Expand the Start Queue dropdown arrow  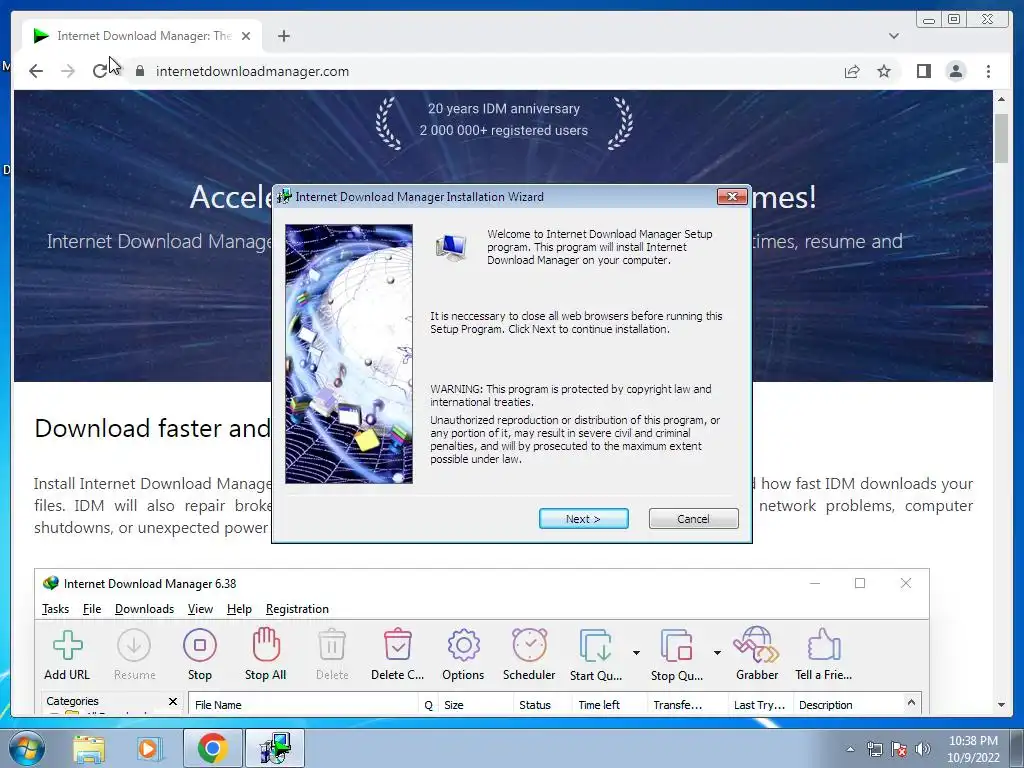(636, 652)
